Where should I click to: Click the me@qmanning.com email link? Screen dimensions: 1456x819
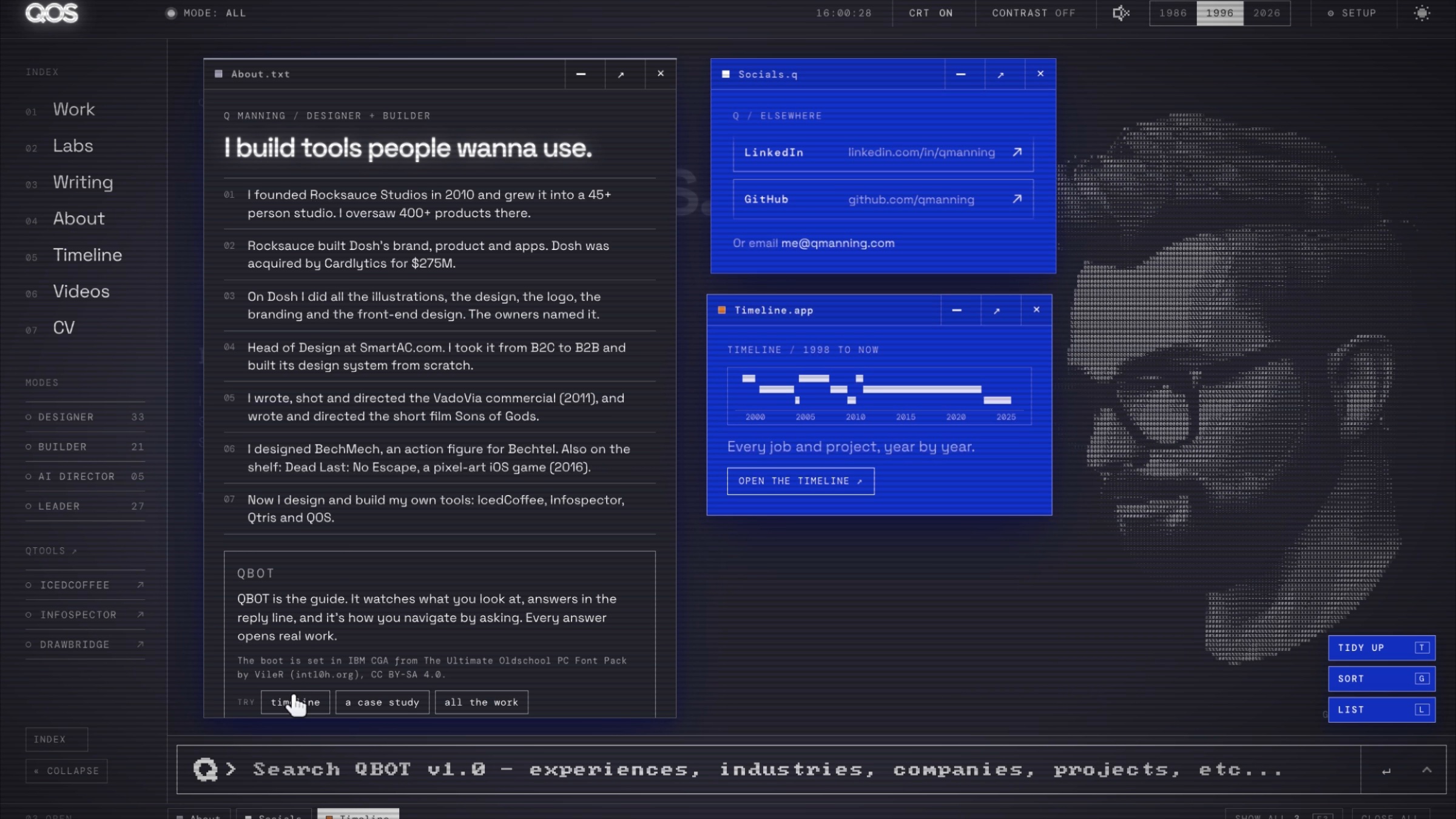(x=838, y=243)
